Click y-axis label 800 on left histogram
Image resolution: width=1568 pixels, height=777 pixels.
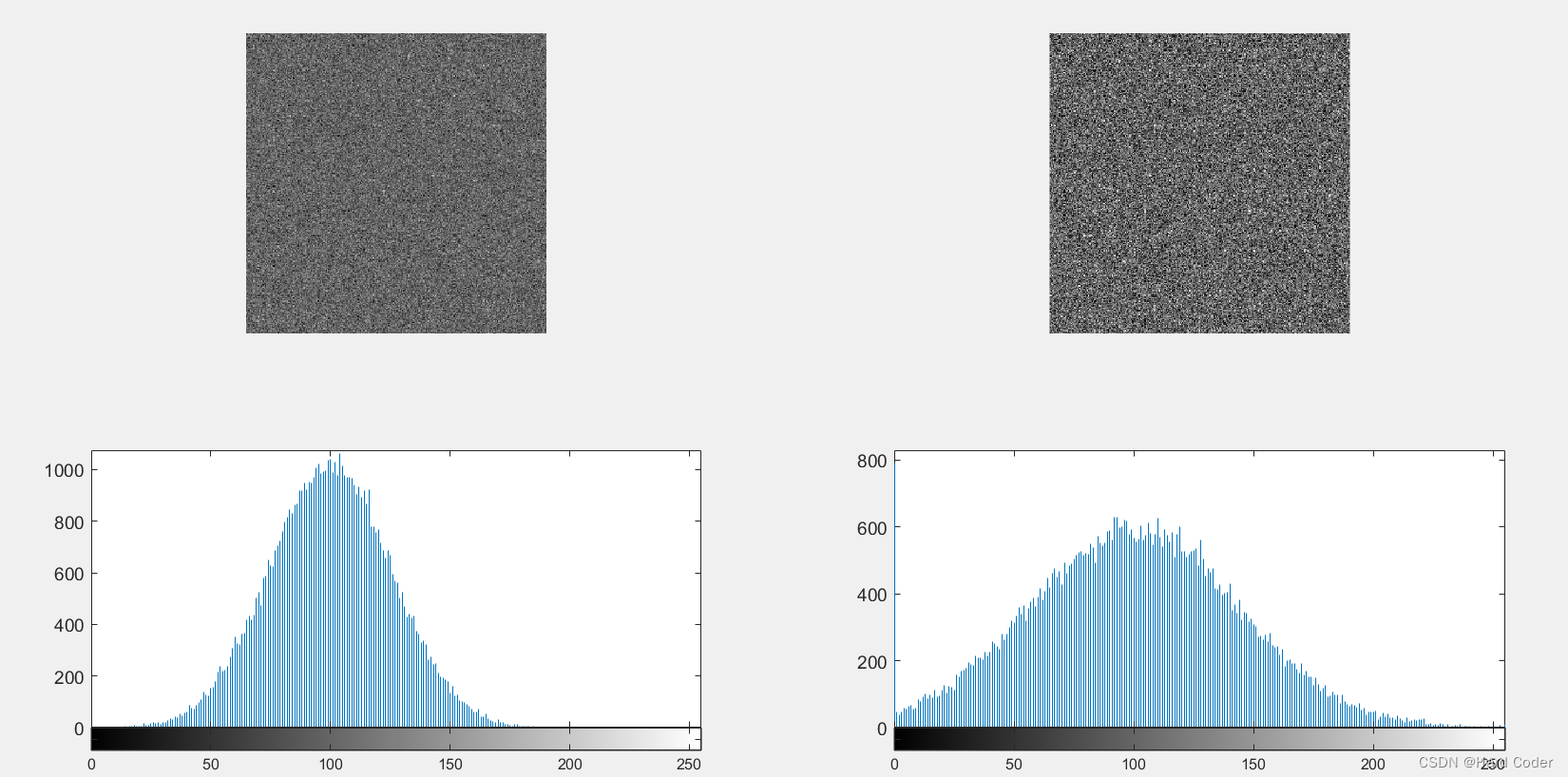pyautogui.click(x=68, y=522)
